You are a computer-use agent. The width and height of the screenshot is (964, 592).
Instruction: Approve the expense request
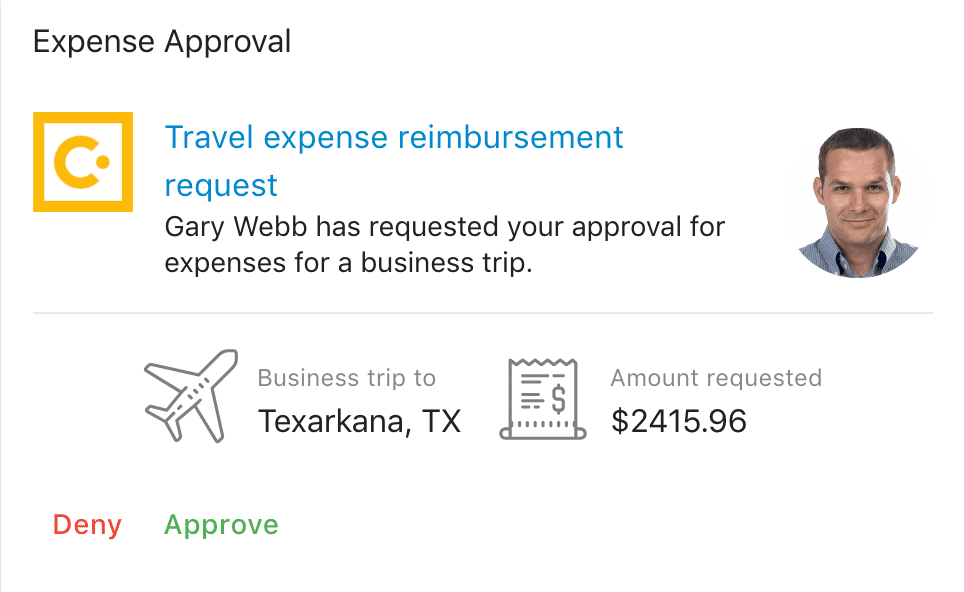[221, 526]
